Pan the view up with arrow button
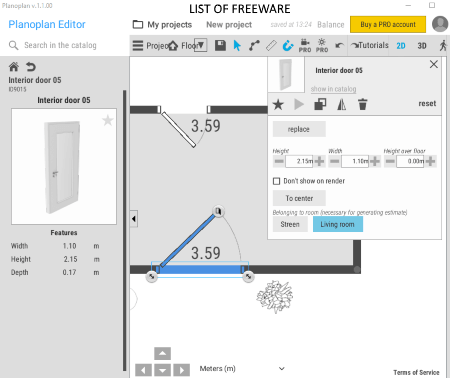The image size is (450, 378). coord(163,354)
